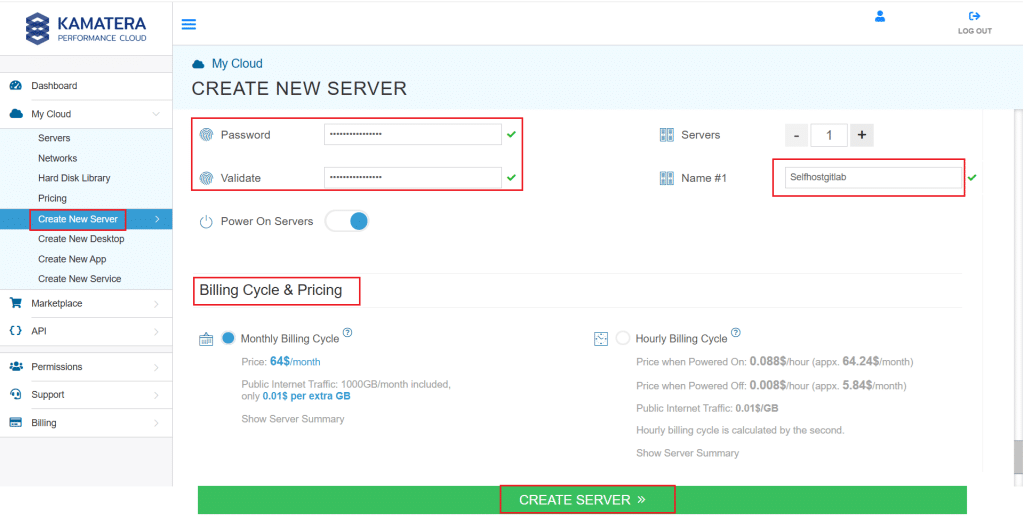Click the servers quantity field
Viewport: 1024px width, 520px height.
tap(829, 135)
